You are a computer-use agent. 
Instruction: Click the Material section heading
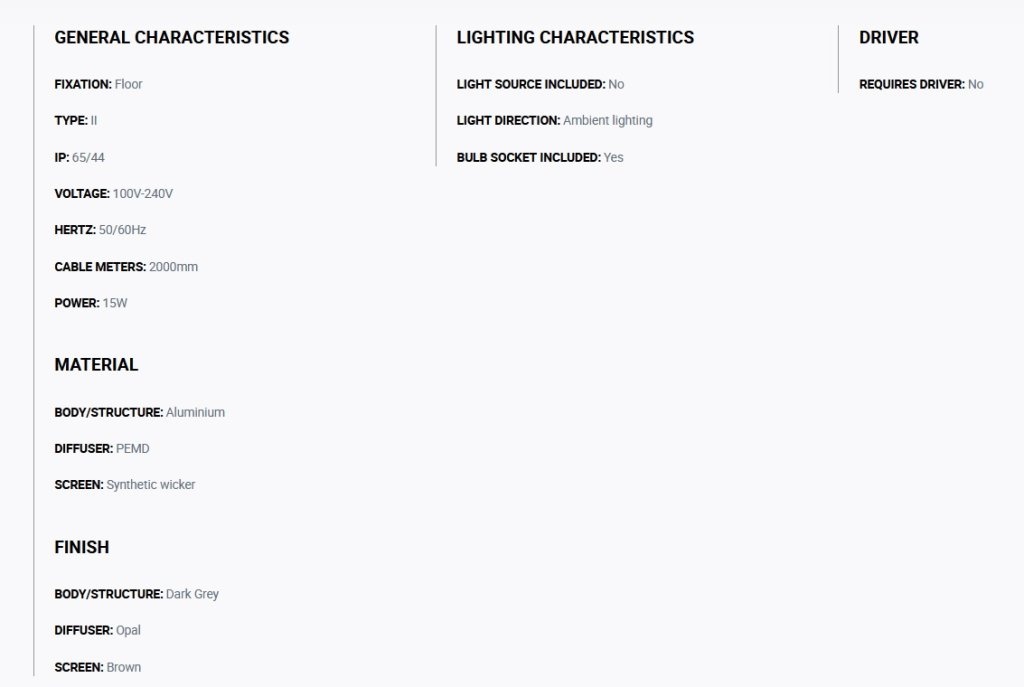[x=96, y=364]
